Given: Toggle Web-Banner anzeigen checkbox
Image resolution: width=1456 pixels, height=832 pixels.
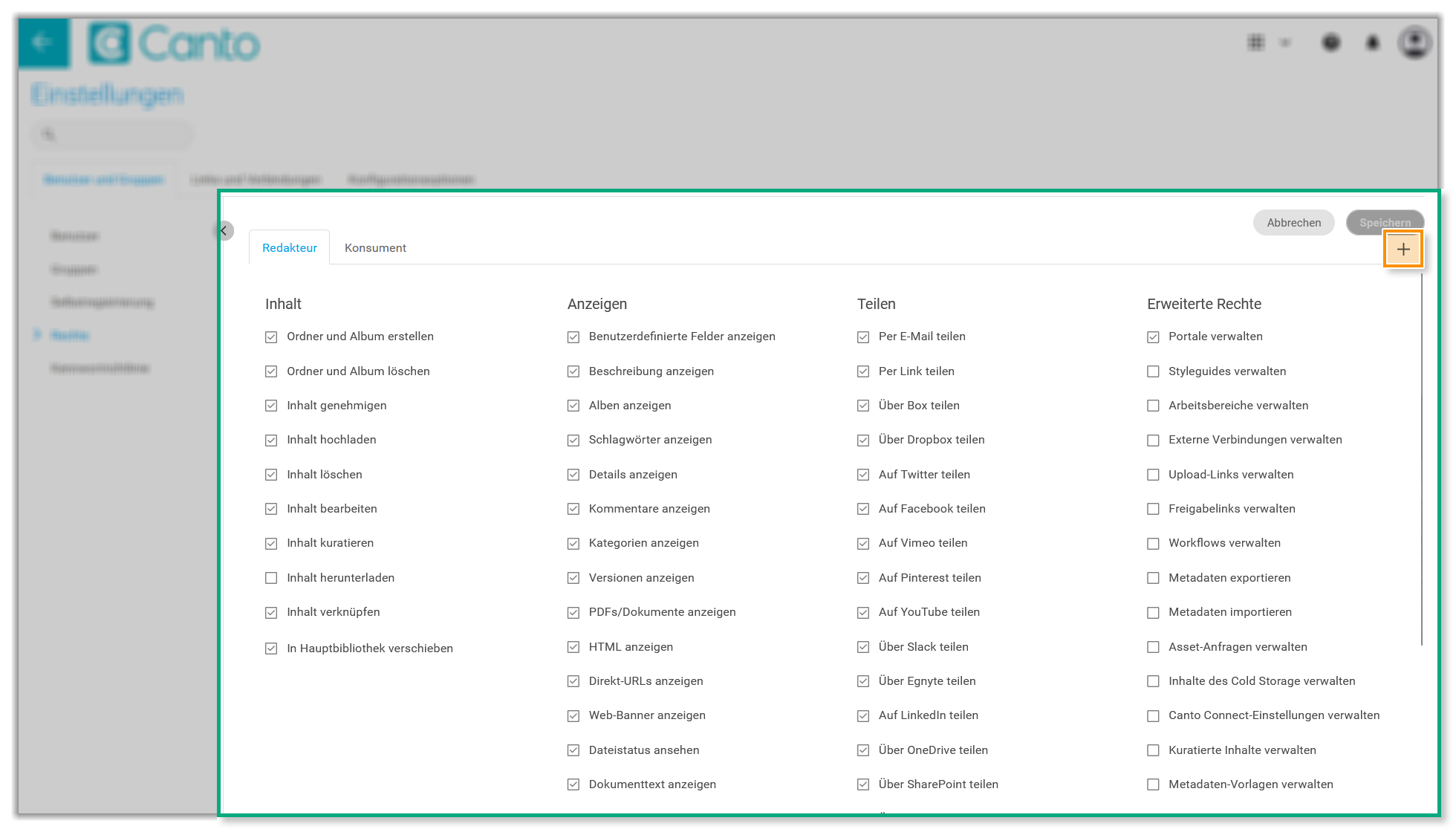Looking at the screenshot, I should click(x=573, y=715).
